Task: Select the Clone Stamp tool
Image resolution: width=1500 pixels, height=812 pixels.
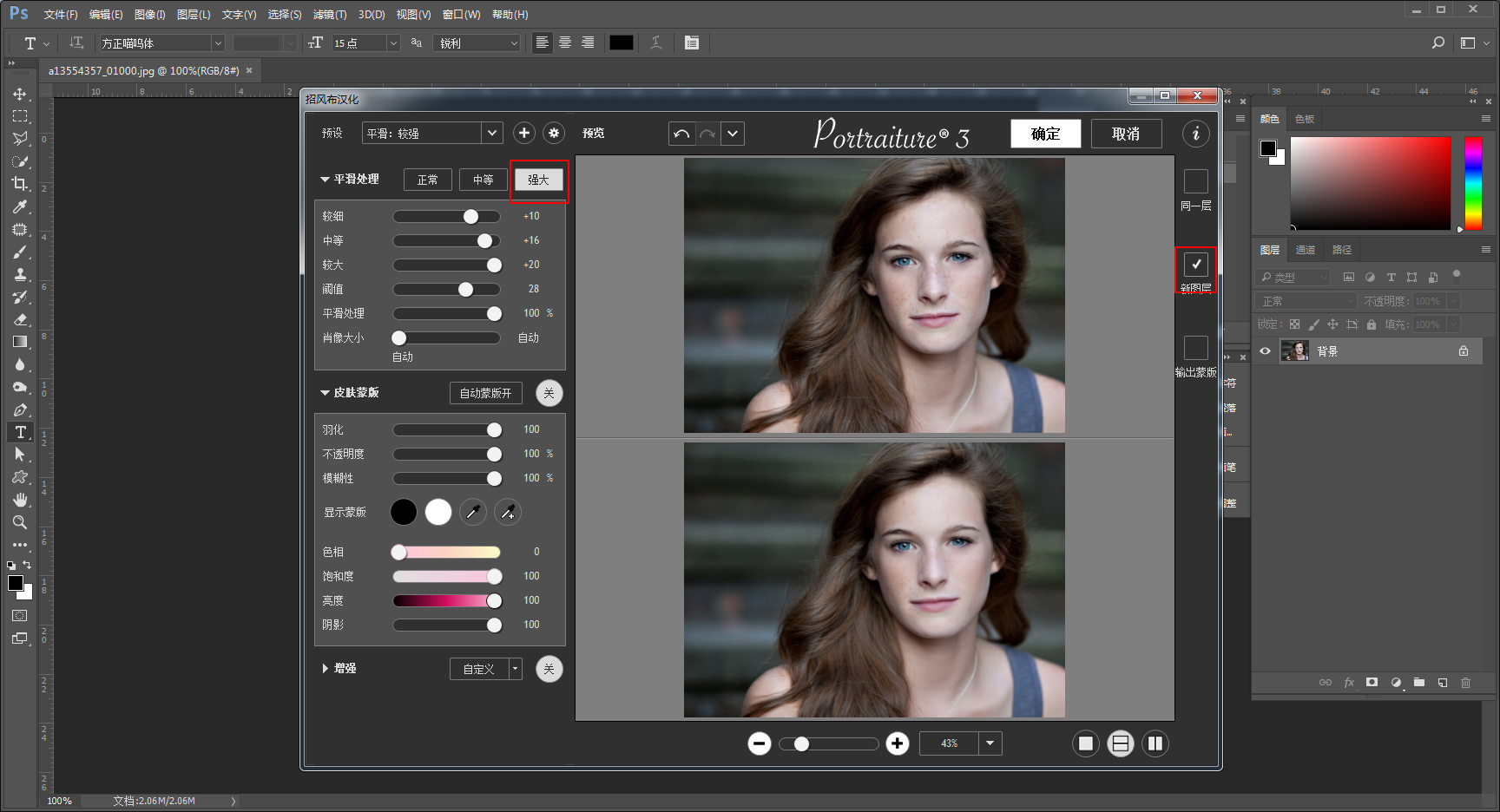Action: (x=20, y=274)
